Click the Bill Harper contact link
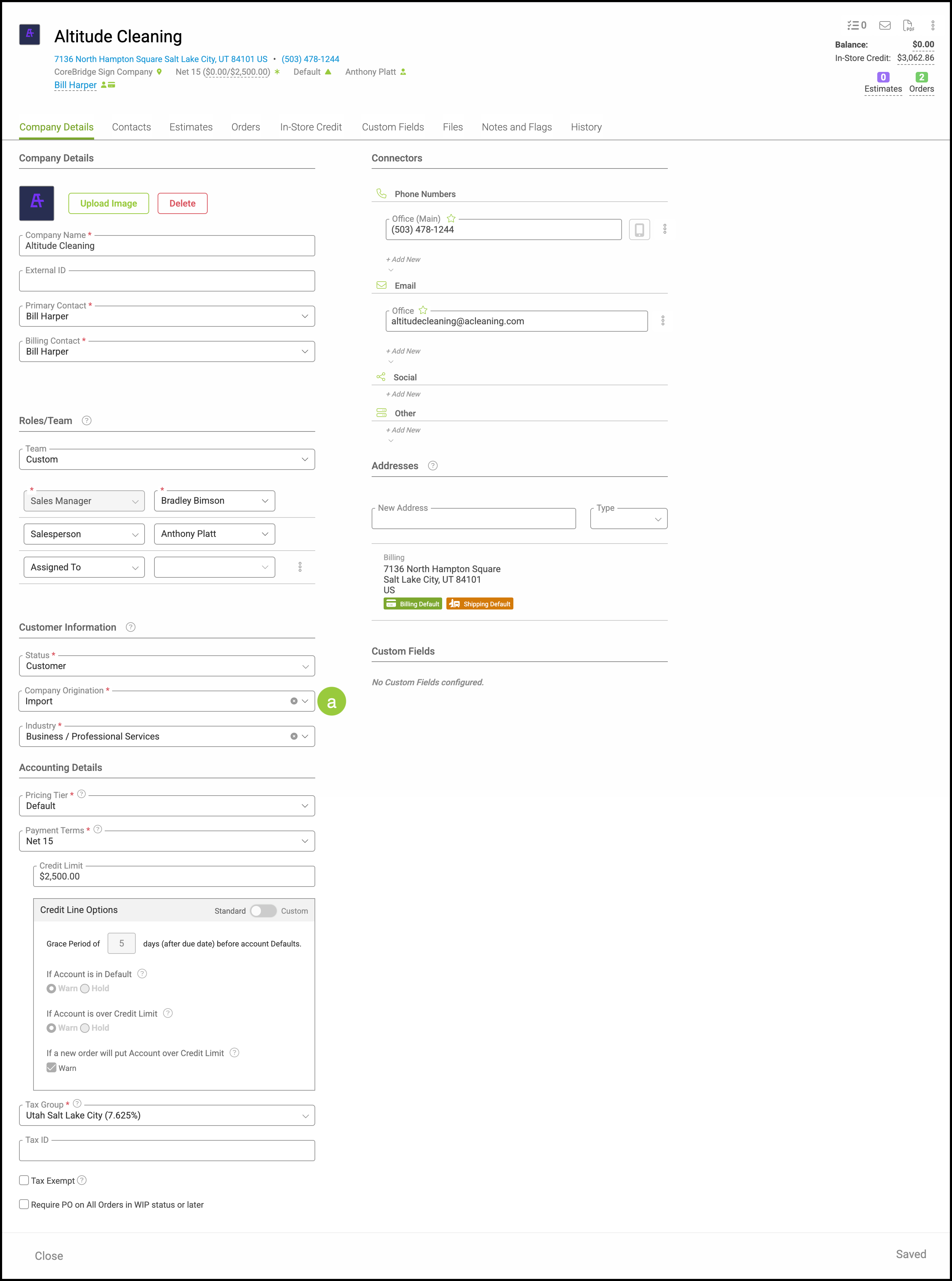Image resolution: width=952 pixels, height=1281 pixels. pyautogui.click(x=75, y=85)
